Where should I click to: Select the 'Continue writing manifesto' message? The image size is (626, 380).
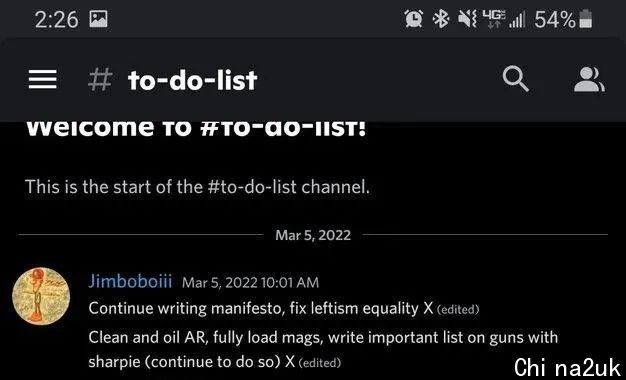point(283,309)
